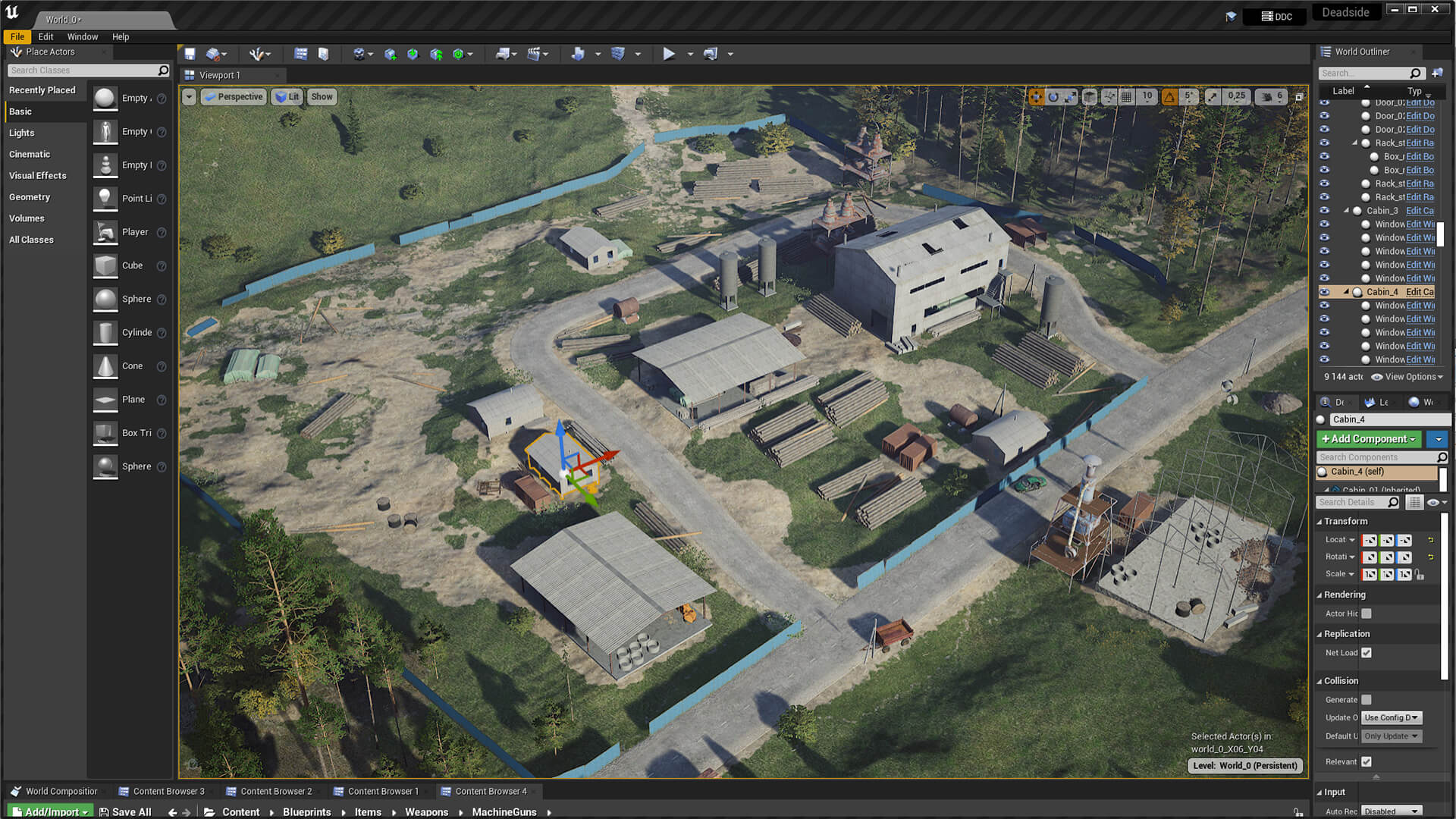Enable the Actor Hidden checkbox
Viewport: 1456px width, 819px height.
click(1367, 613)
